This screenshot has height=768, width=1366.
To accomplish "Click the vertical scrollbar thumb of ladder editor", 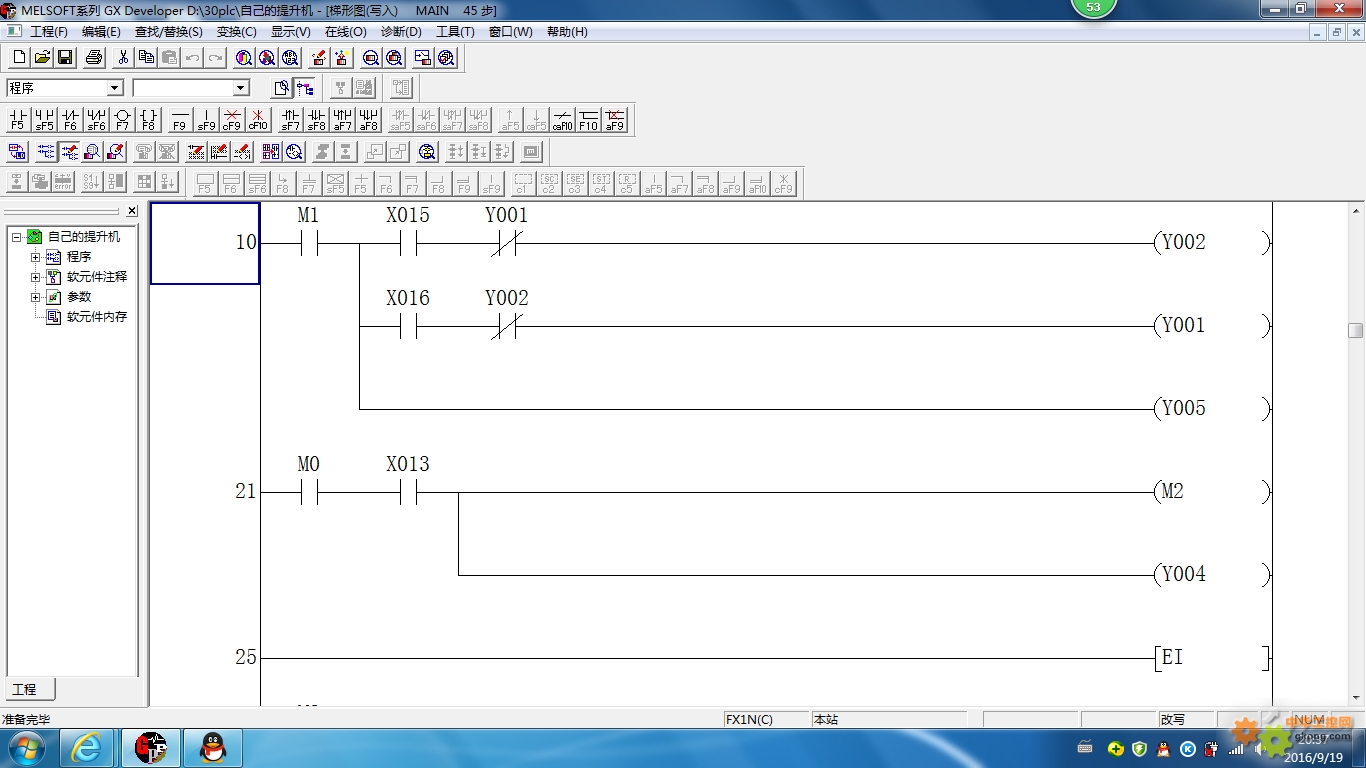I will 1356,330.
